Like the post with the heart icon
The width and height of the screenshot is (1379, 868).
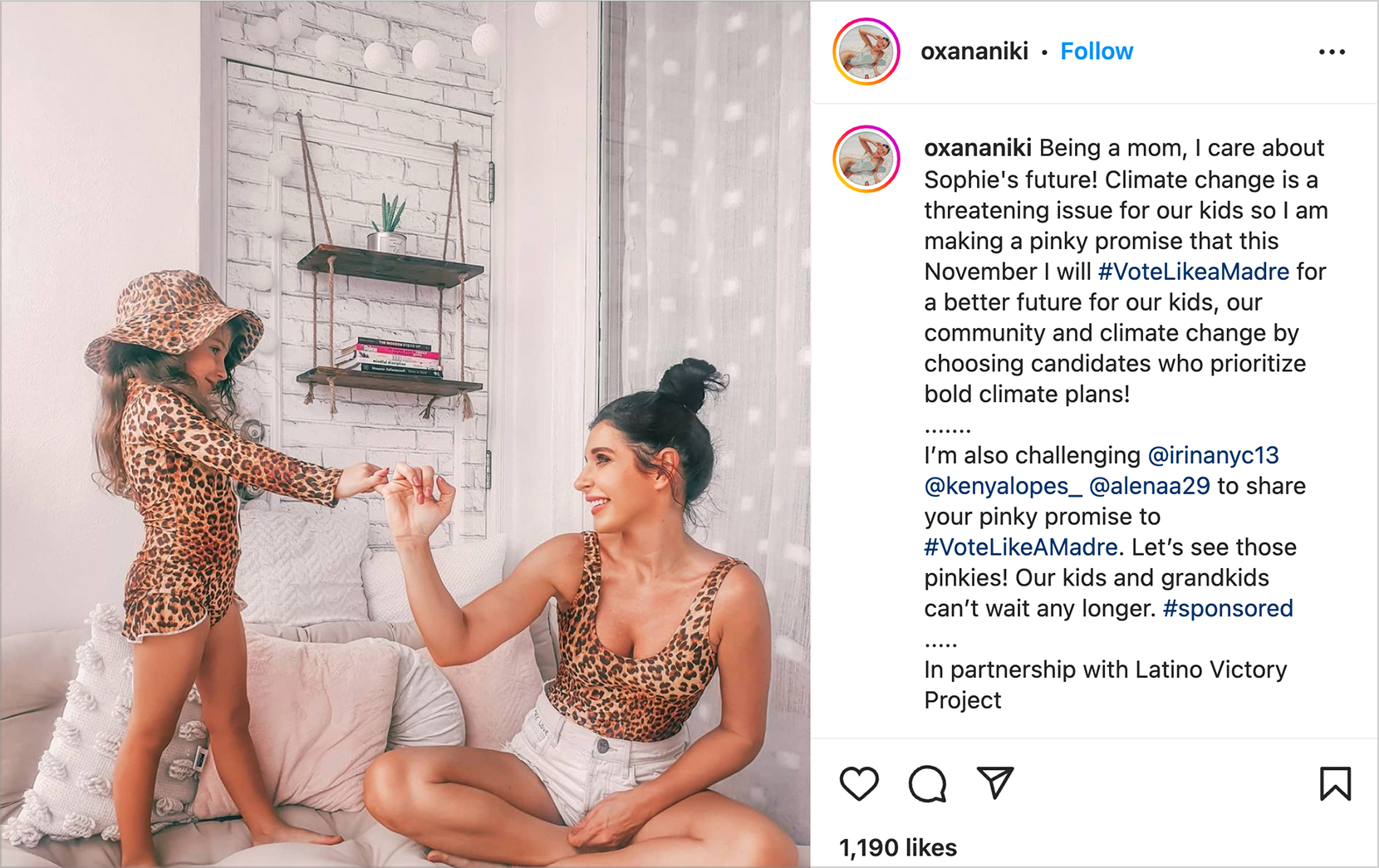pos(859,783)
